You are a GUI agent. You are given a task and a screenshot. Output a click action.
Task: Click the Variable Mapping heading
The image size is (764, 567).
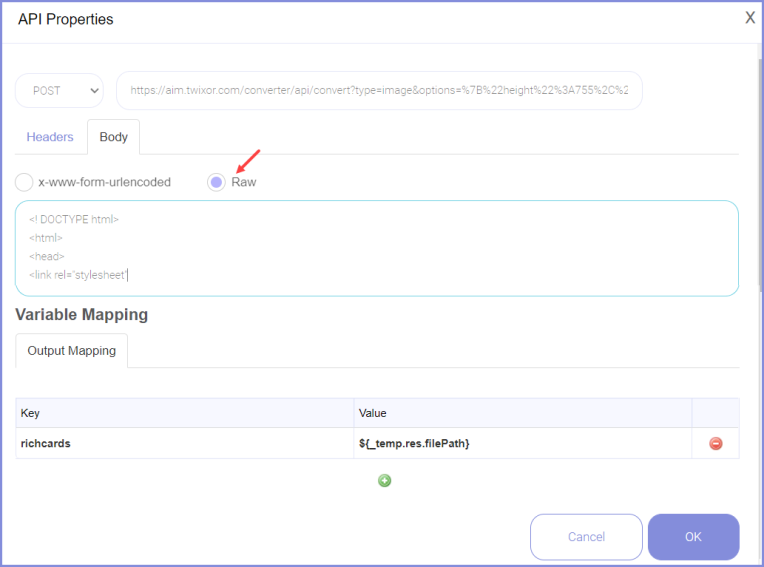pos(82,315)
